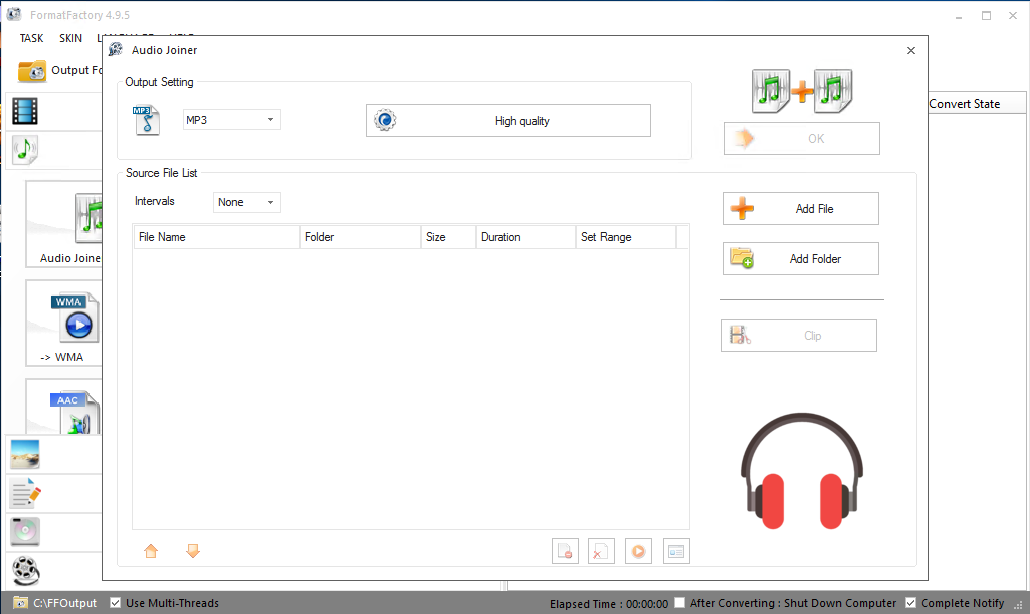The height and width of the screenshot is (614, 1030).
Task: Click the Elapsed Time : 00:00:00 status text
Action: (x=609, y=603)
